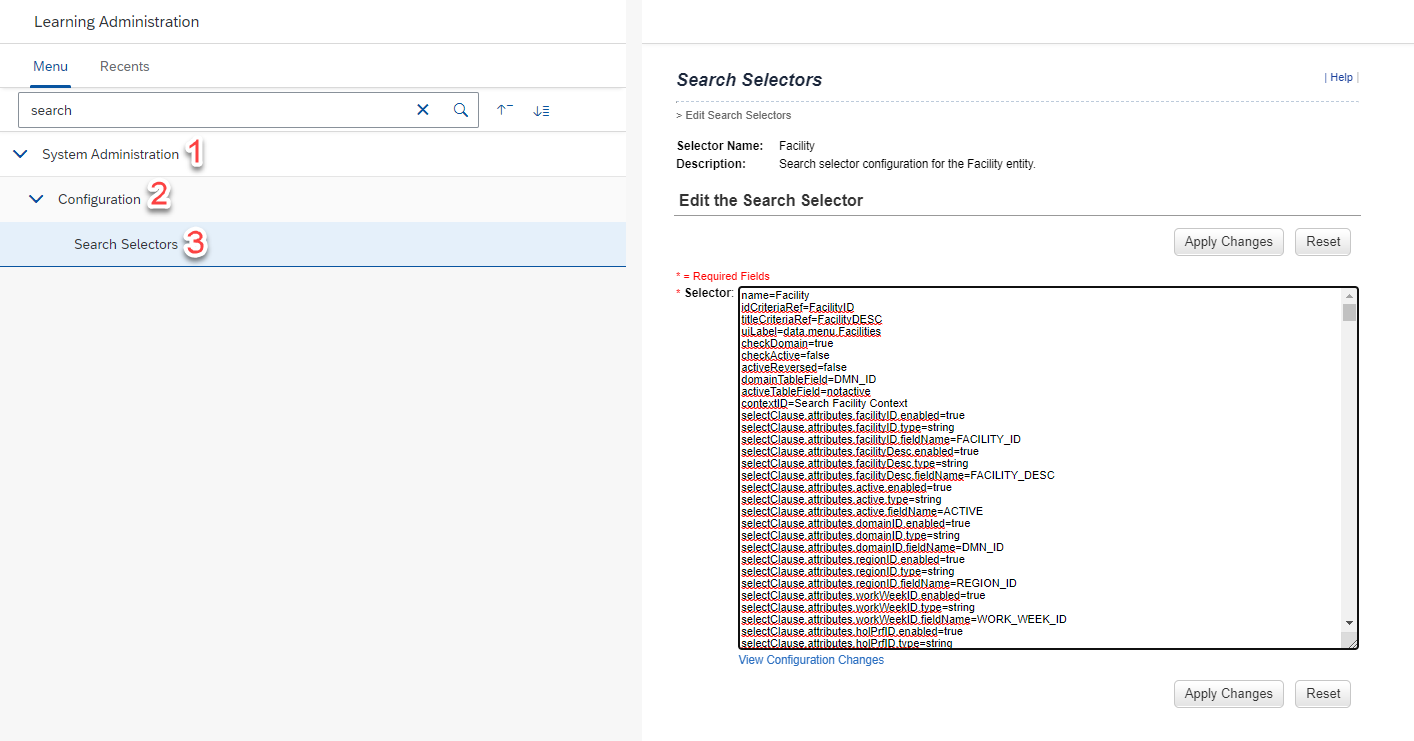Image resolution: width=1414 pixels, height=741 pixels.
Task: Collapse the System Administration chevron
Action: [20, 154]
